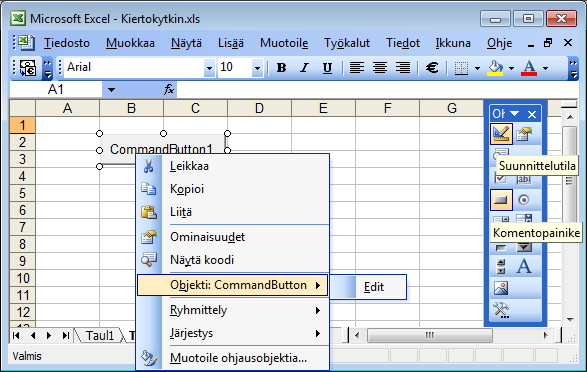
Task: Select the Image control tool
Action: (x=501, y=288)
